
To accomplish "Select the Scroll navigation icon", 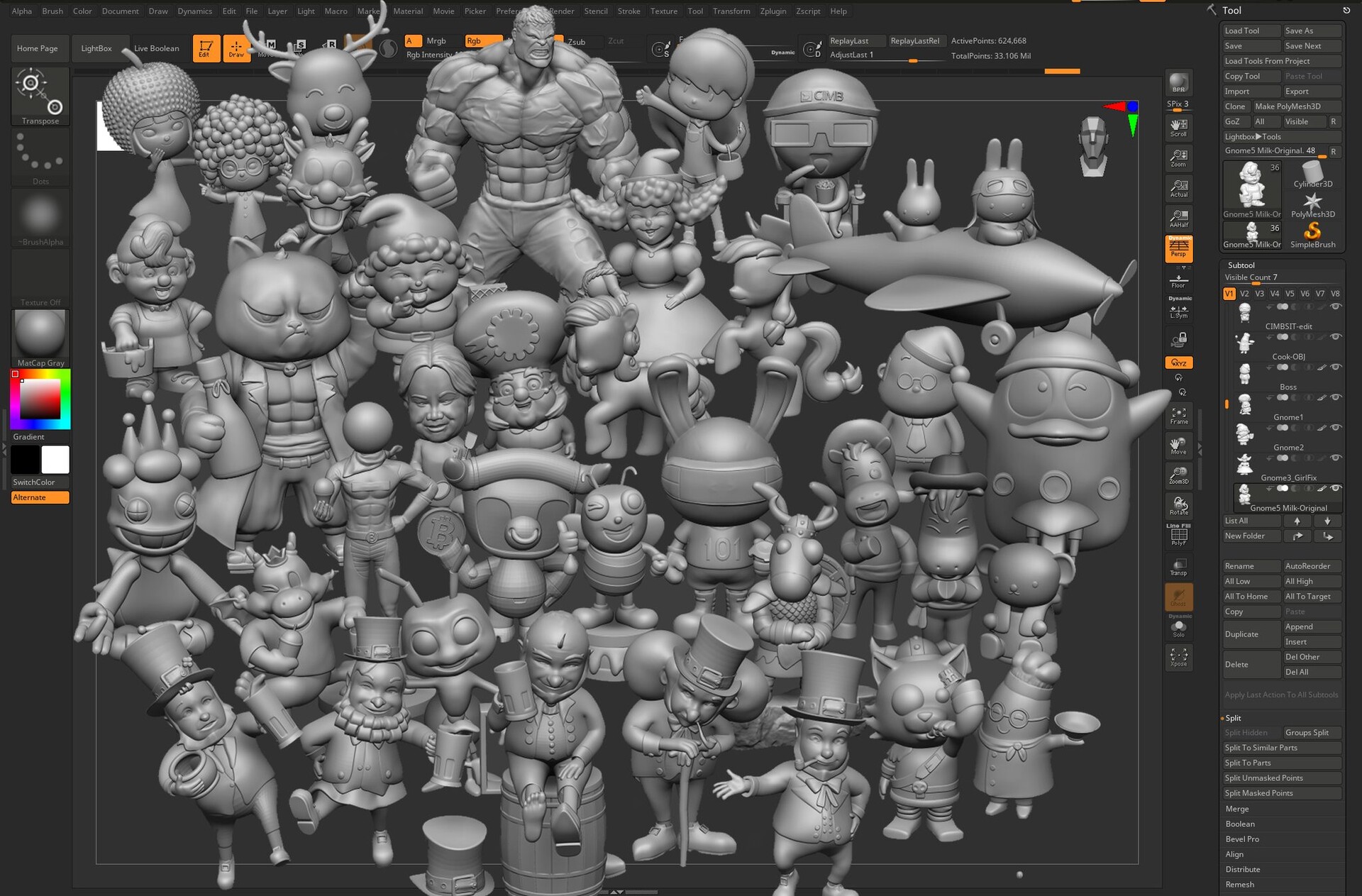I will [1178, 128].
